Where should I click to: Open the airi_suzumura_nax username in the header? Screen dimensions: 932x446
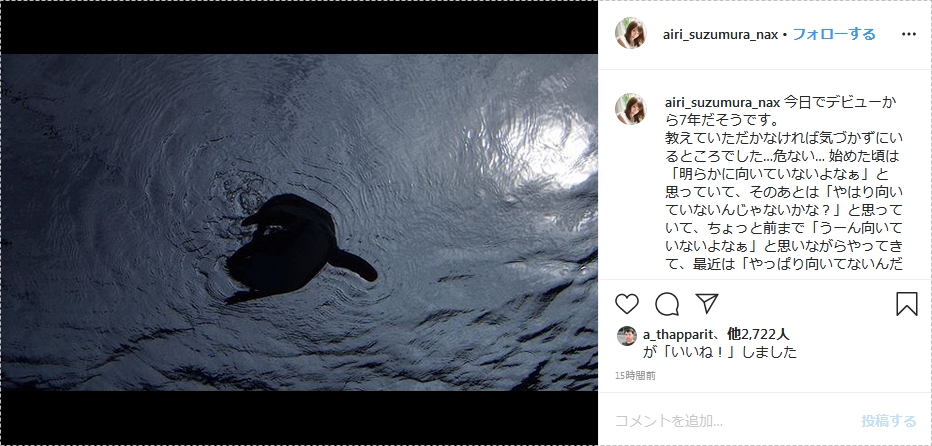(x=720, y=34)
